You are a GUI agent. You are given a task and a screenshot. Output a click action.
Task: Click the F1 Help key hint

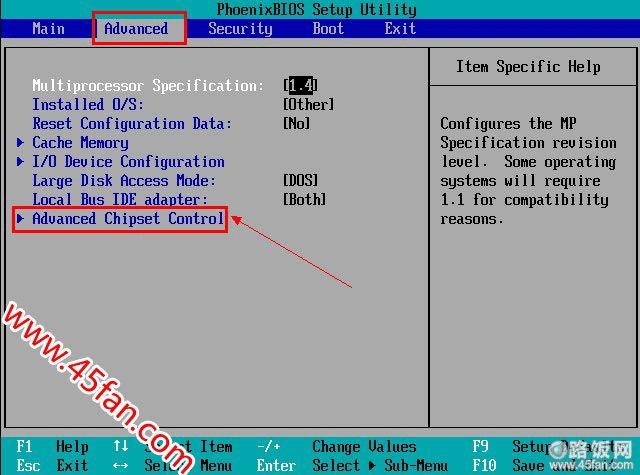(x=52, y=446)
